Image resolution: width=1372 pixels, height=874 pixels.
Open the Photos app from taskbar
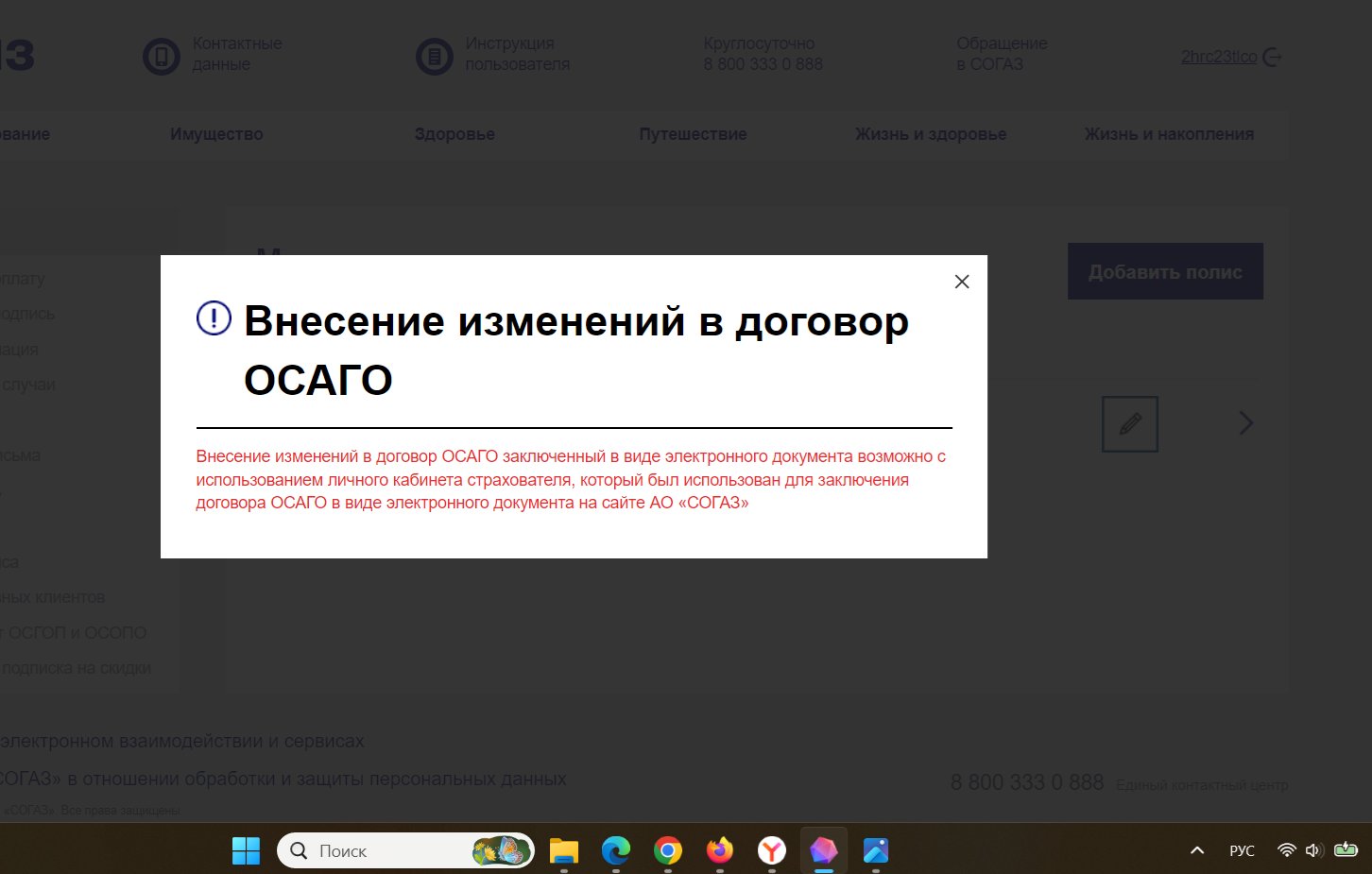point(876,850)
